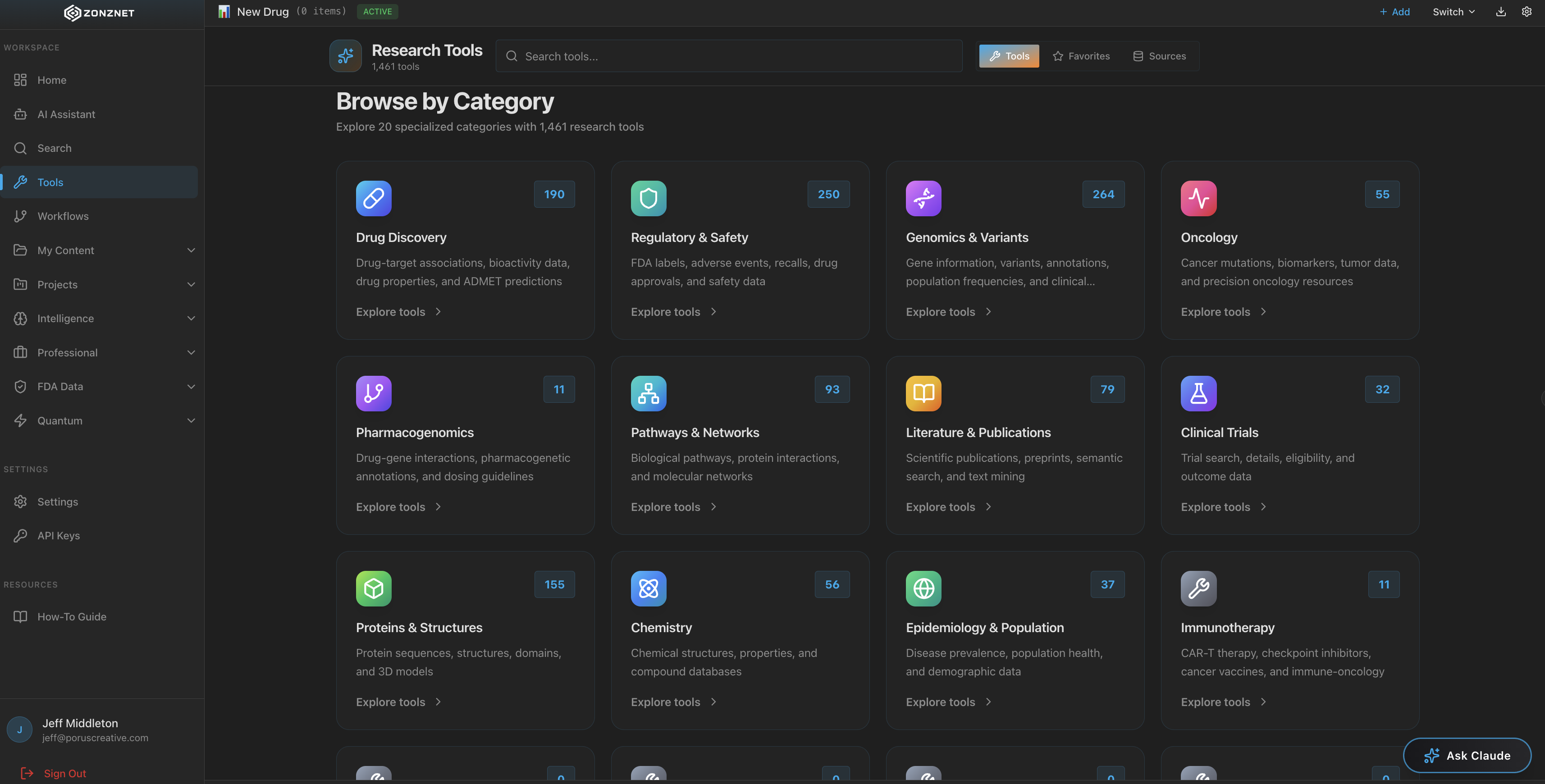This screenshot has width=1545, height=784.
Task: Switch to the Sources tab
Action: pyautogui.click(x=1159, y=56)
